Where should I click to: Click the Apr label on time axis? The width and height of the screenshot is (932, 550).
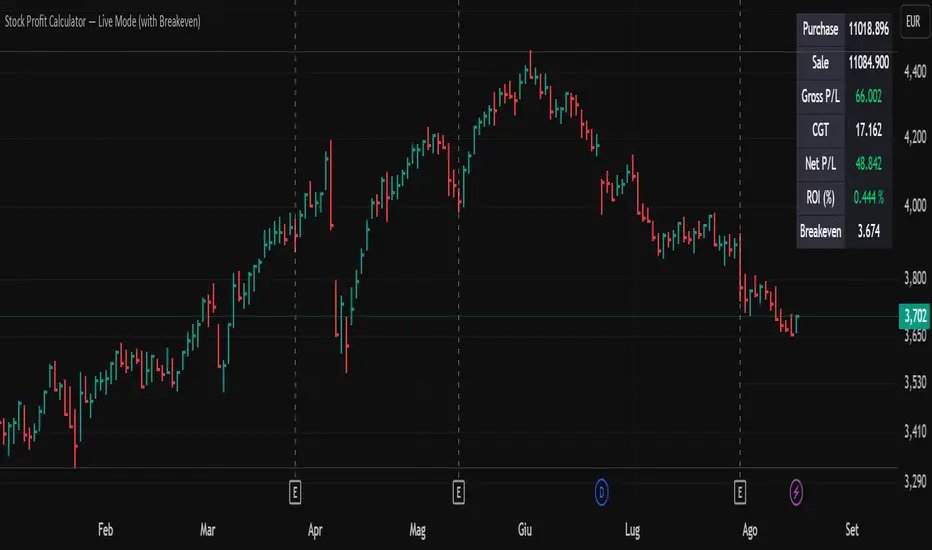click(x=315, y=530)
